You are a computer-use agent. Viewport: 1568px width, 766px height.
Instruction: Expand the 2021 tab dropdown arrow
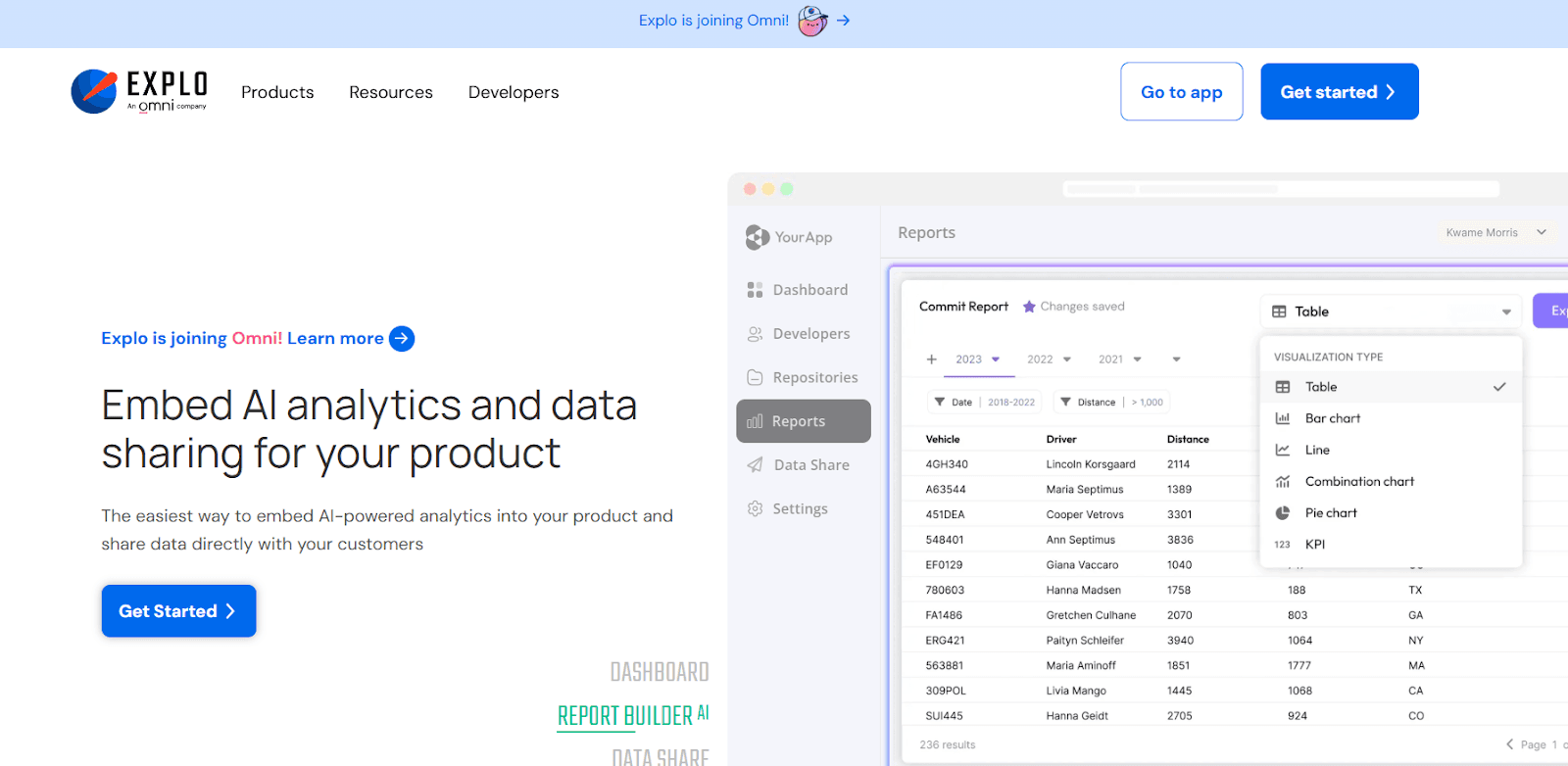pyautogui.click(x=1138, y=359)
